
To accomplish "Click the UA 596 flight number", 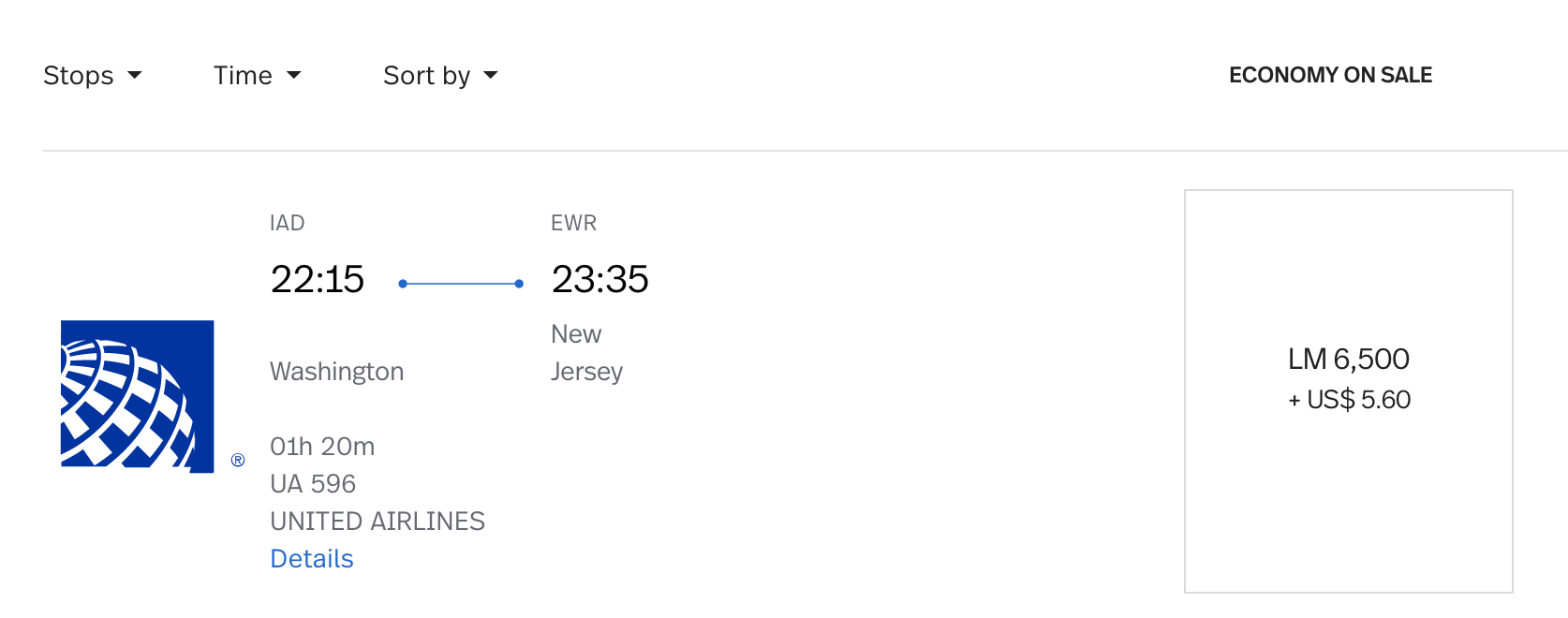I will (313, 484).
